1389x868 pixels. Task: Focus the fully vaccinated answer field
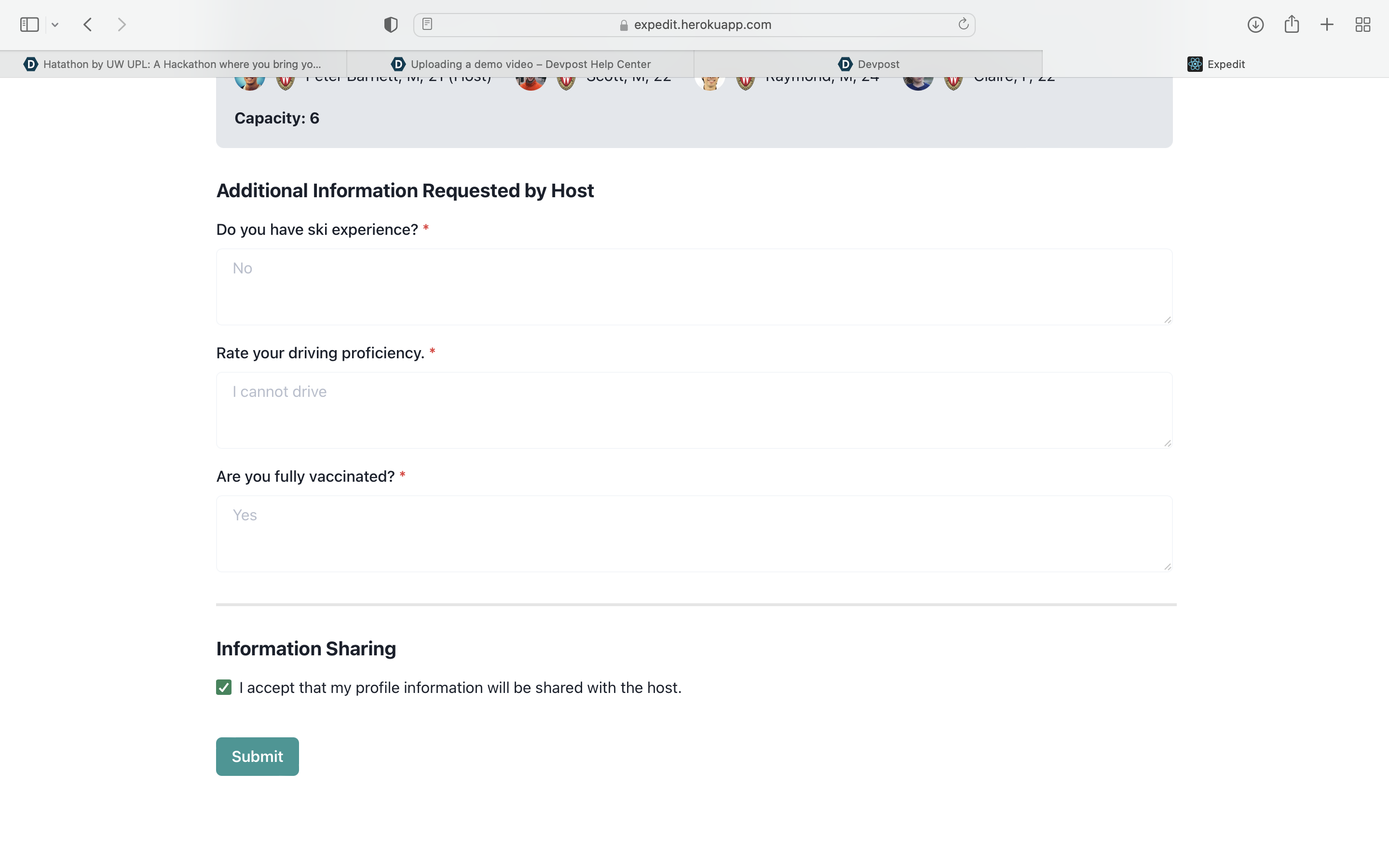[694, 534]
